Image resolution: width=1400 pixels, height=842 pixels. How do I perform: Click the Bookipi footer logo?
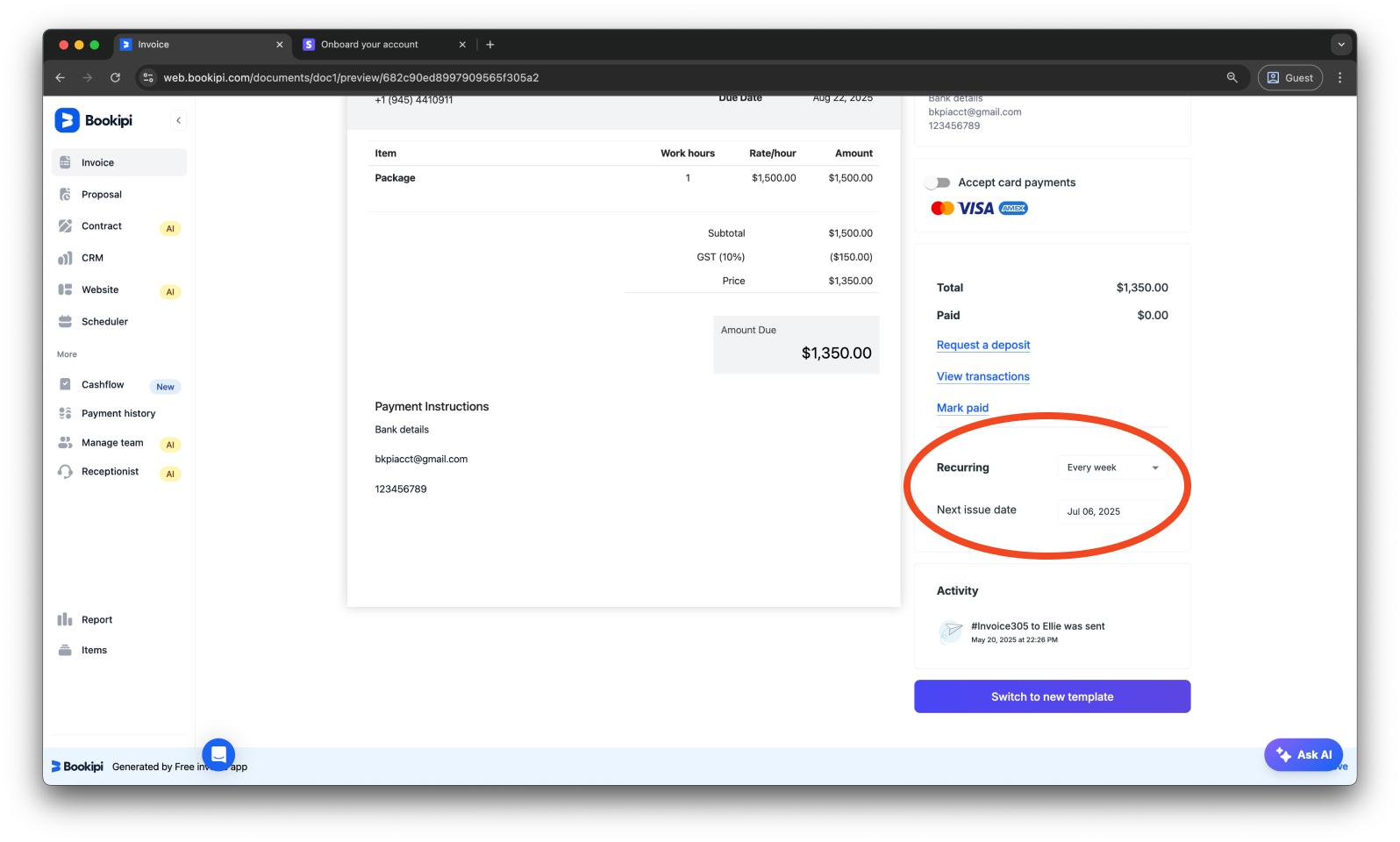point(77,767)
